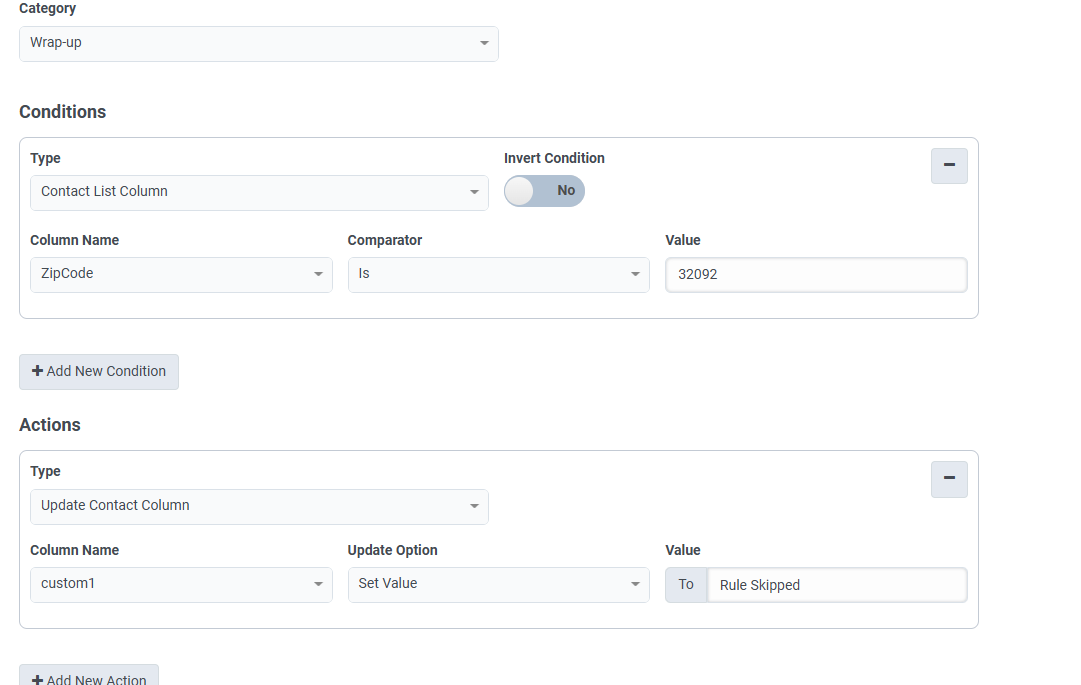
Task: Expand the custom1 Column Name dropdown
Action: click(x=181, y=584)
